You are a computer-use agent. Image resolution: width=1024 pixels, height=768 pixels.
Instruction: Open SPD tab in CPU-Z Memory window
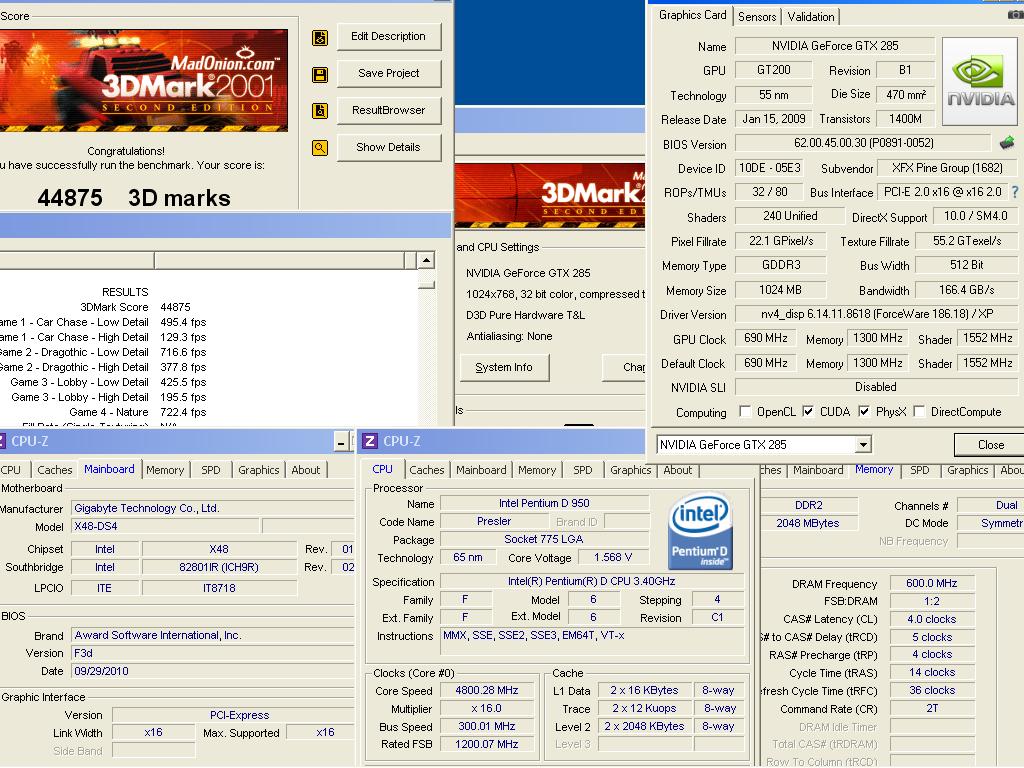tap(920, 470)
